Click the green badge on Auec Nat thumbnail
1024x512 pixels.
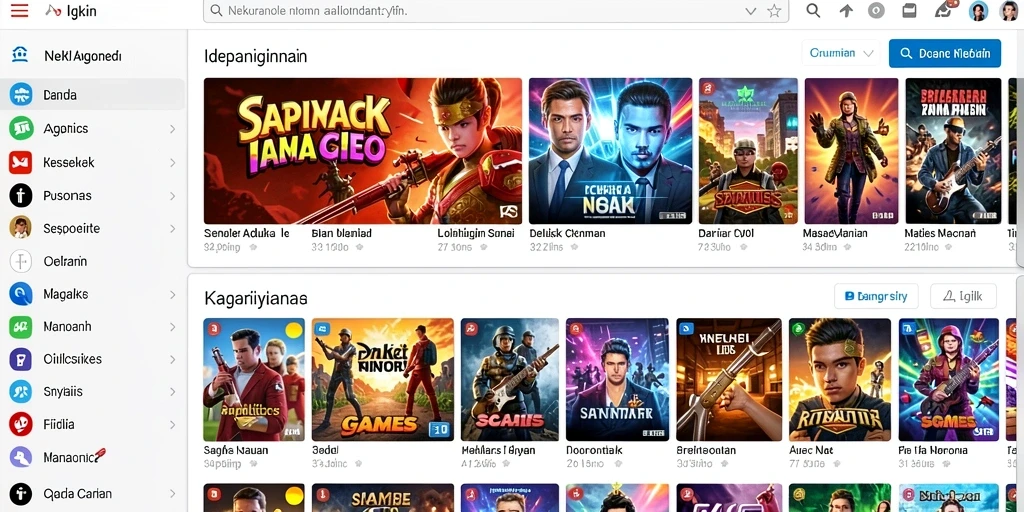point(799,328)
